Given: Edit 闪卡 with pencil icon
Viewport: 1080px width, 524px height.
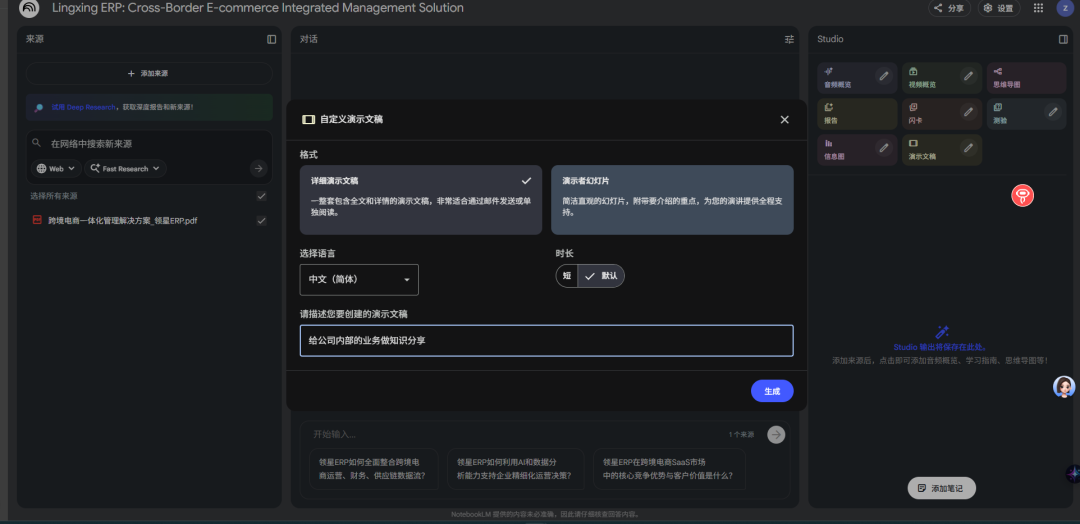Looking at the screenshot, I should pyautogui.click(x=968, y=112).
